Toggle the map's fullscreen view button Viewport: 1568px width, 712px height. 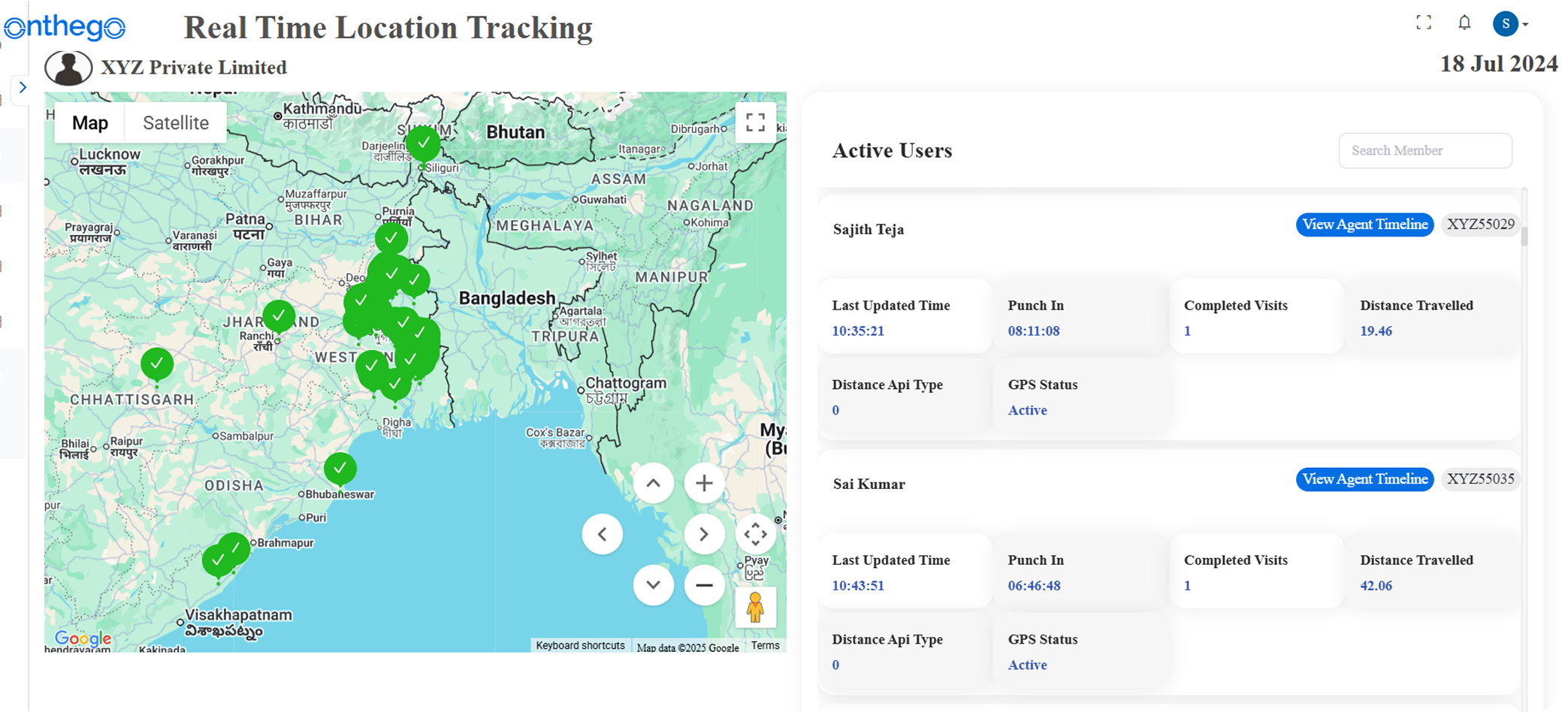[755, 122]
